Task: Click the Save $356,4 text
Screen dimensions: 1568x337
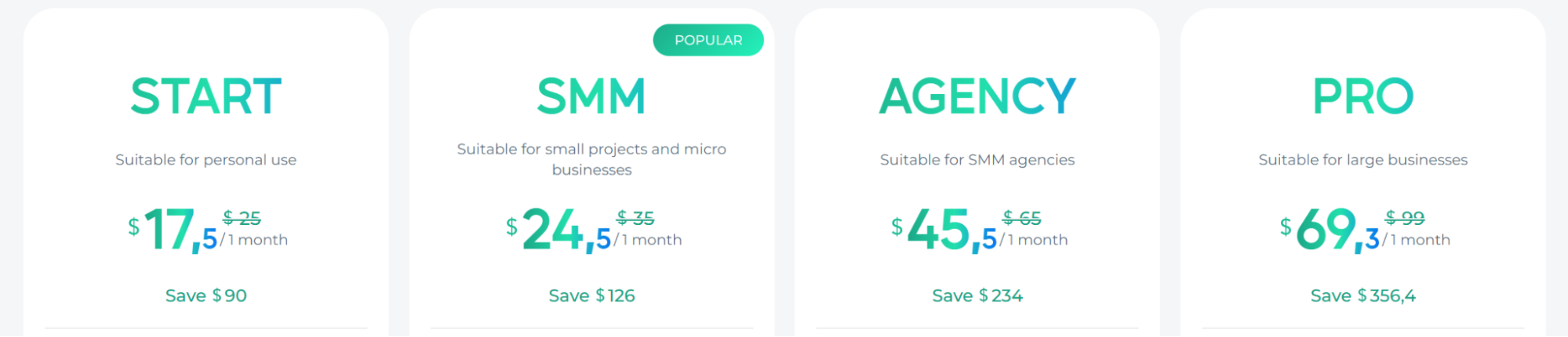Action: (1362, 295)
